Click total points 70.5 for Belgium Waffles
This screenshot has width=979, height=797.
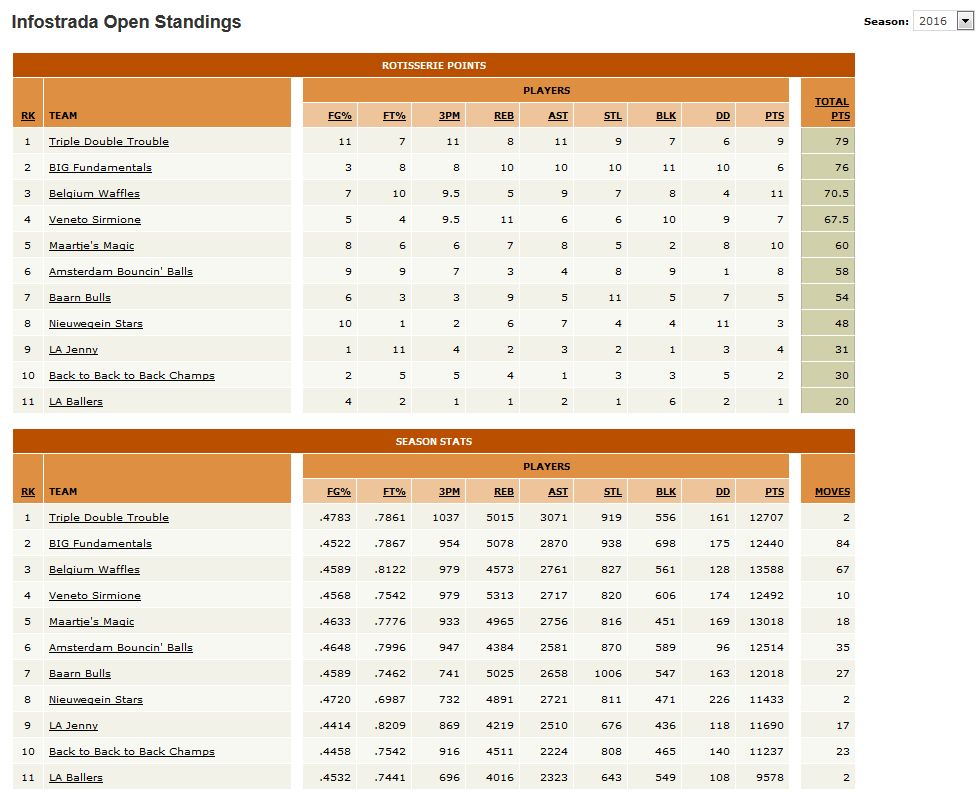836,193
